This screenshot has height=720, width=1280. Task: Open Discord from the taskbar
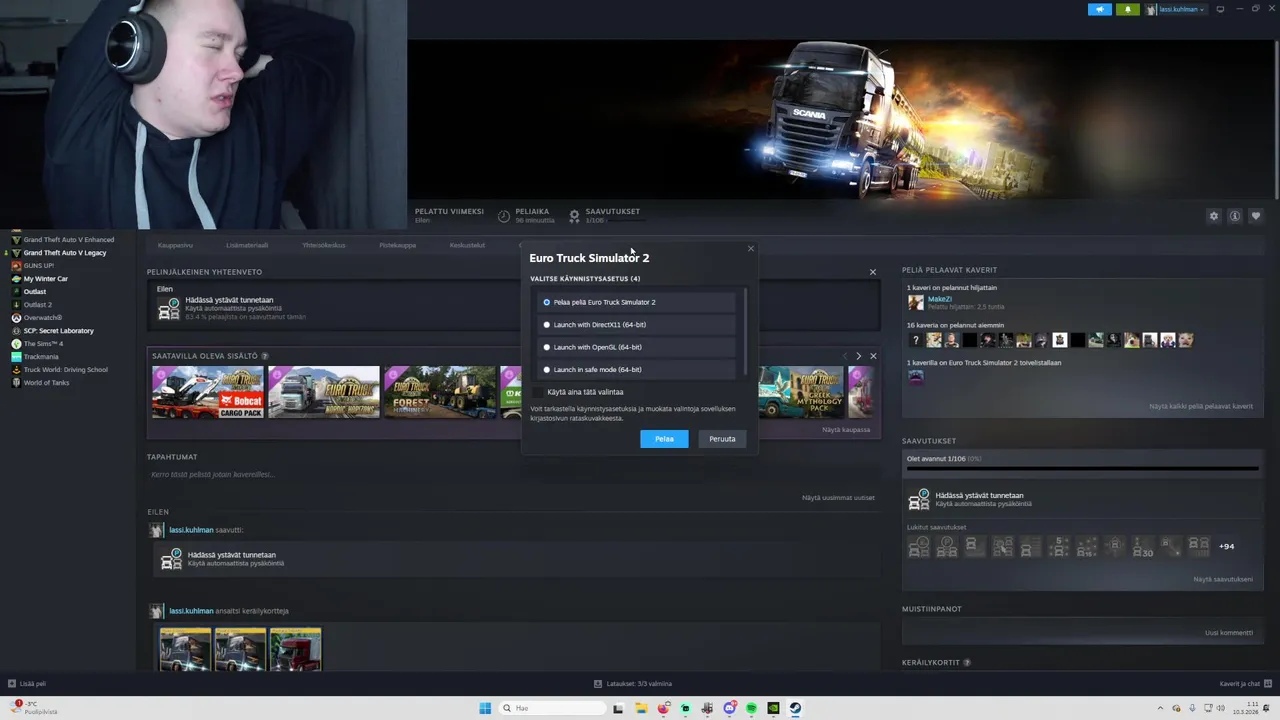[x=729, y=708]
